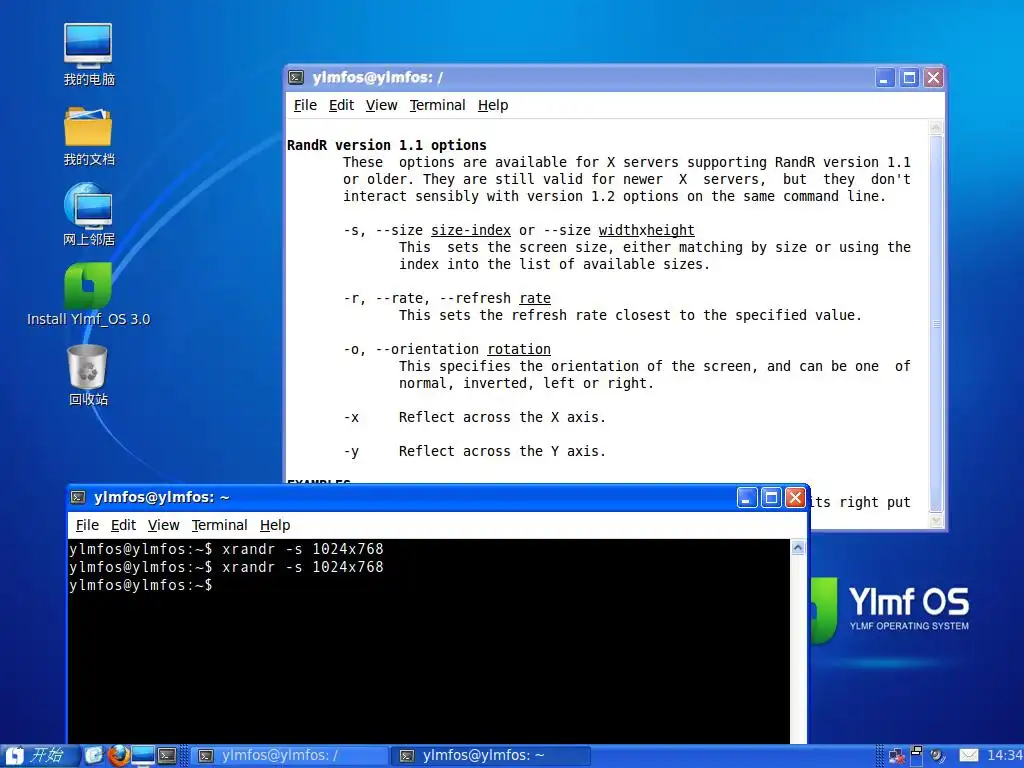The height and width of the screenshot is (768, 1024).
Task: Click the window icon in '~' terminal title bar
Action: pyautogui.click(x=78, y=498)
